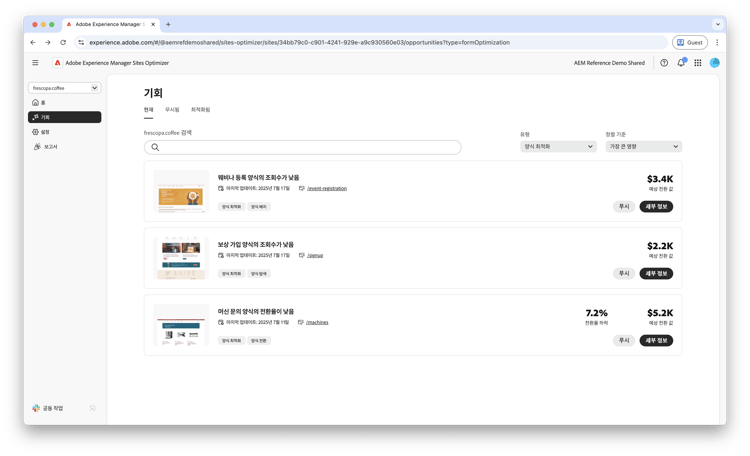Ignore the $3.4K webinar opportunity
750x456 pixels.
pyautogui.click(x=624, y=207)
